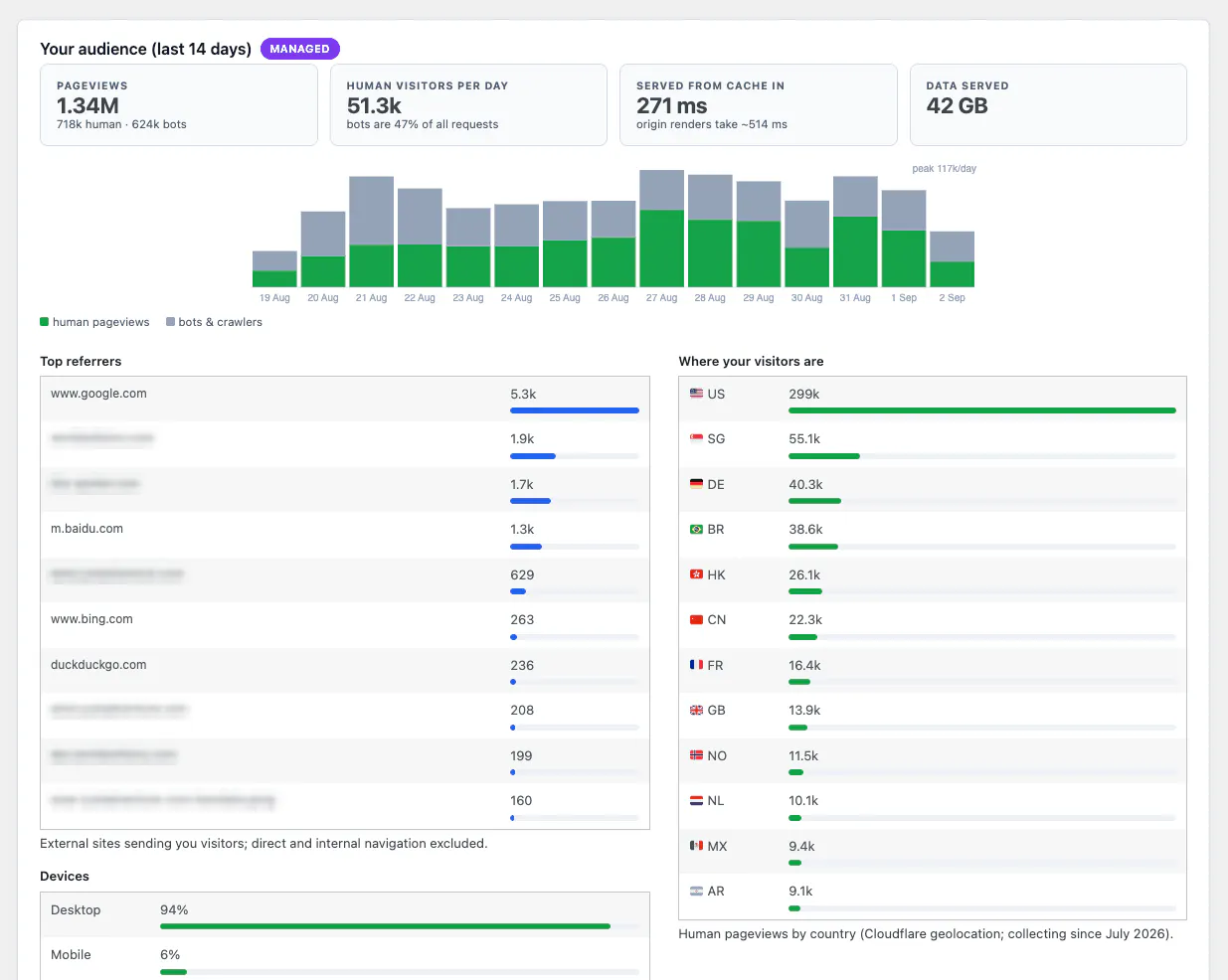Click the DE flag icon
Image resolution: width=1228 pixels, height=980 pixels.
pos(696,484)
